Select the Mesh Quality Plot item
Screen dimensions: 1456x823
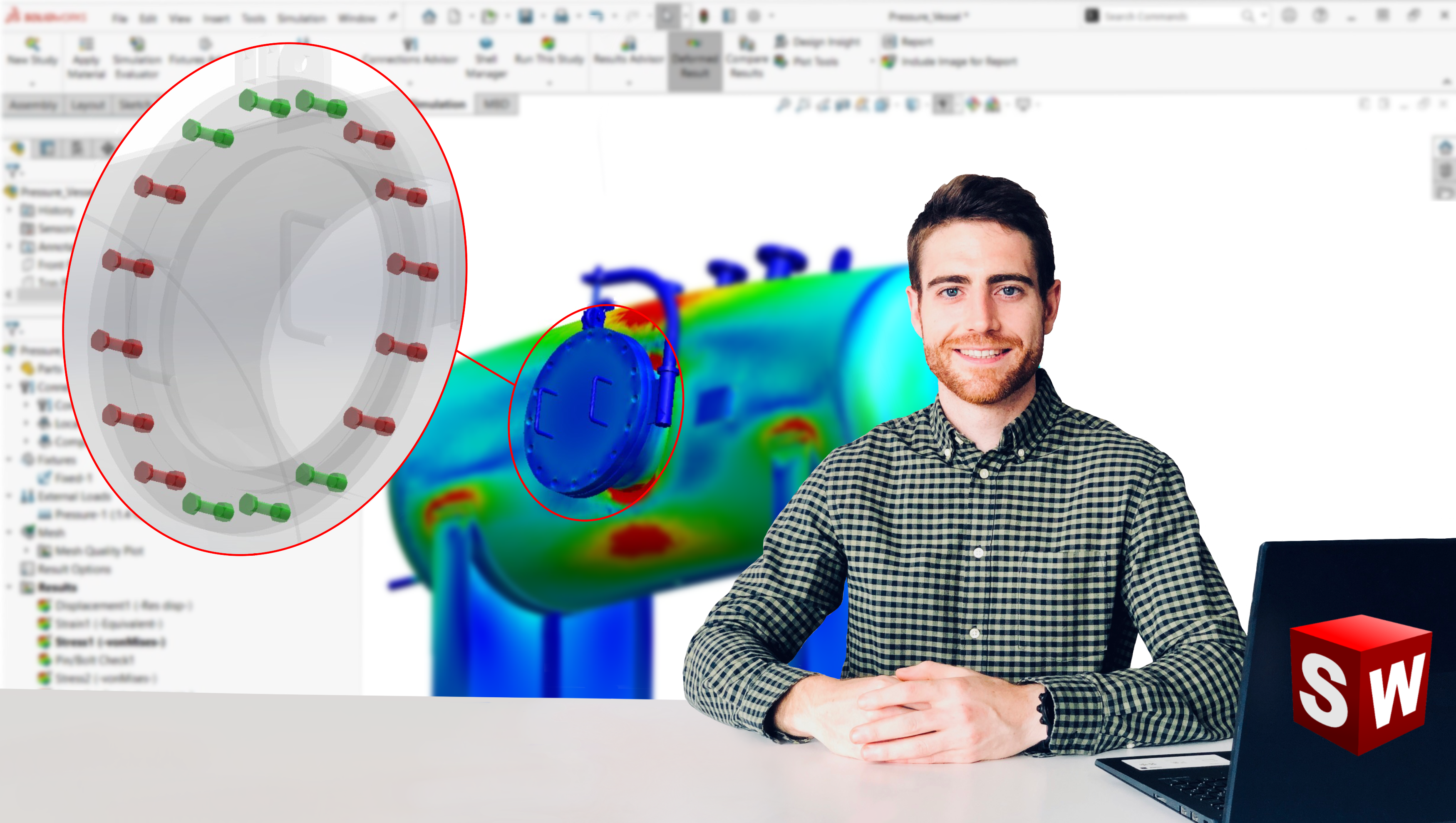(90, 550)
